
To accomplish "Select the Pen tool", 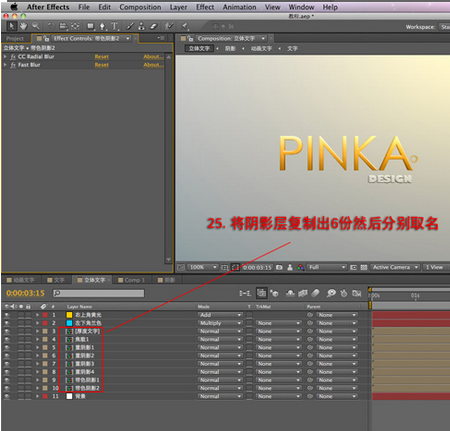I will click(102, 26).
